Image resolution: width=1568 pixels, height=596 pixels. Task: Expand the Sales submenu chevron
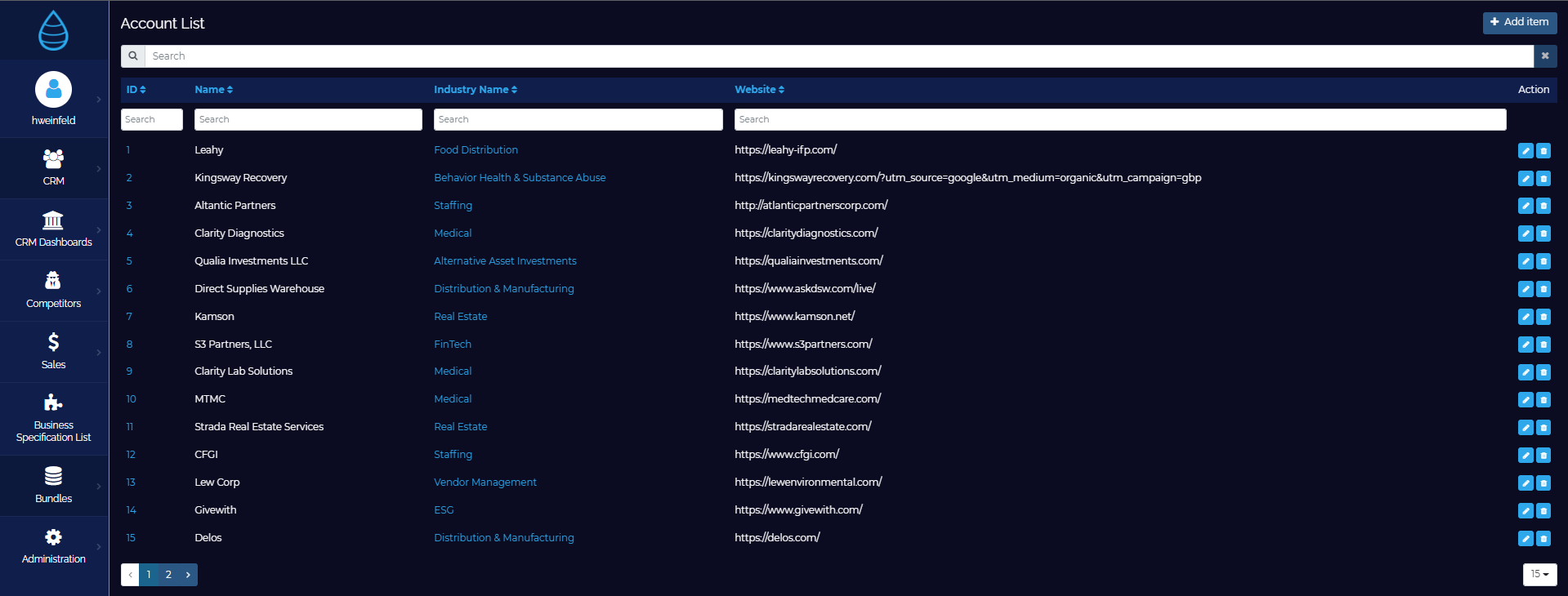[99, 353]
